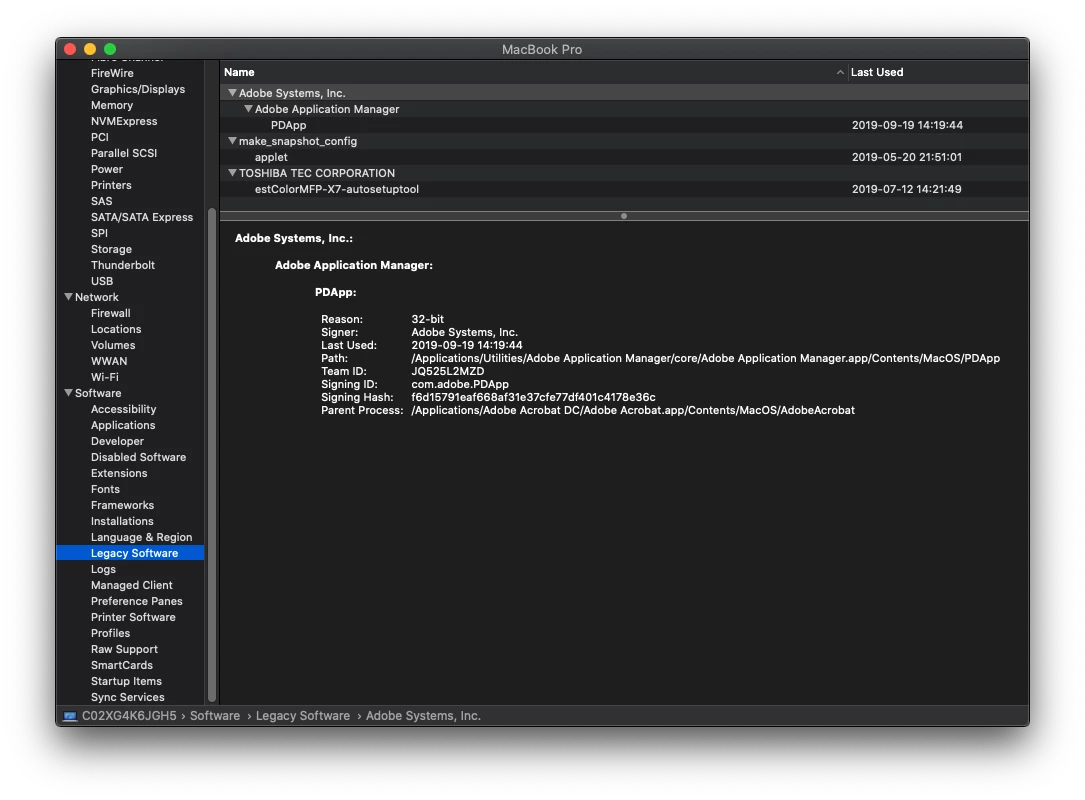Toggle sort order arrow in Name column
1085x800 pixels.
pyautogui.click(x=839, y=72)
